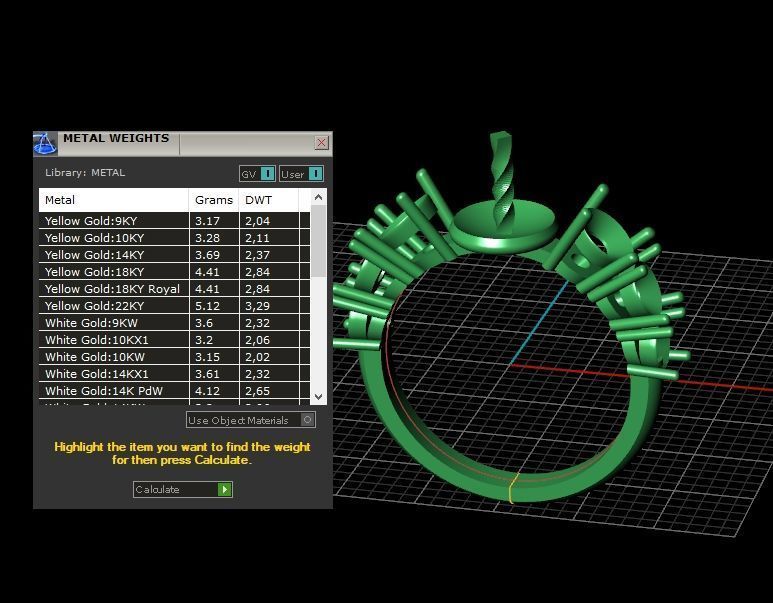Select the White Gold:9KW row
Image resolution: width=773 pixels, height=603 pixels.
(x=175, y=323)
